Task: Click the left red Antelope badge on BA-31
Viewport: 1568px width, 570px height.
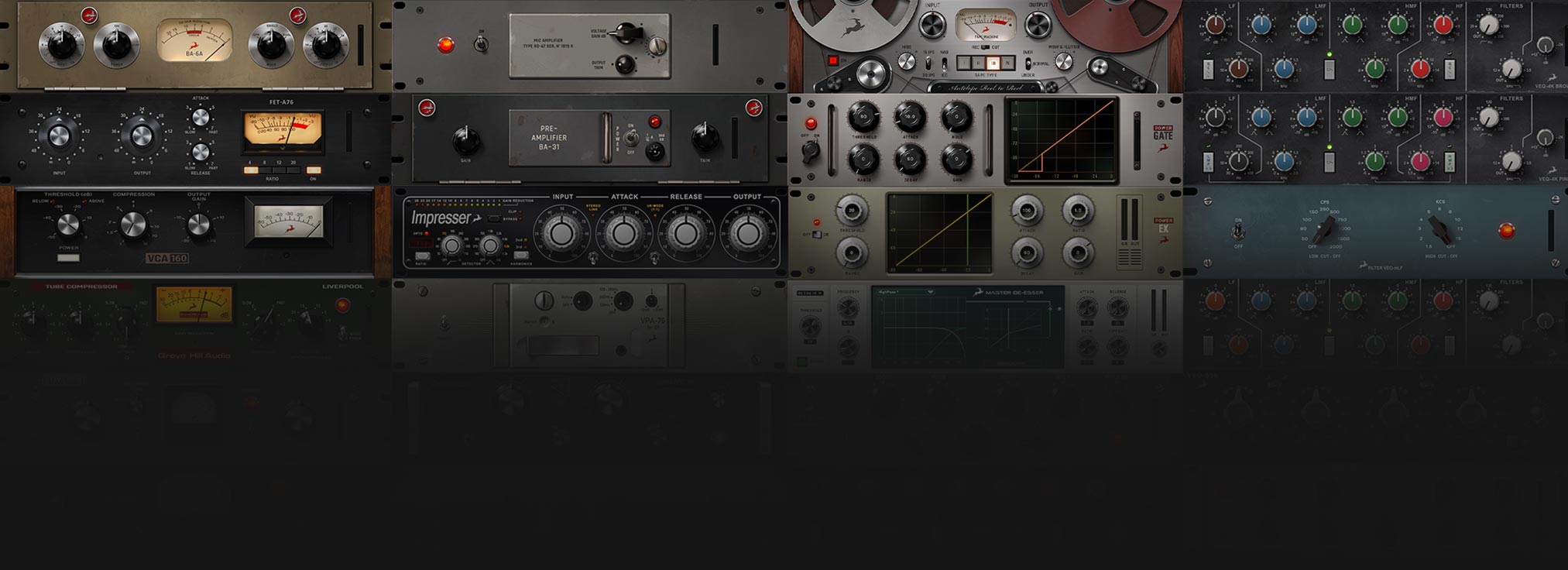Action: 426,108
